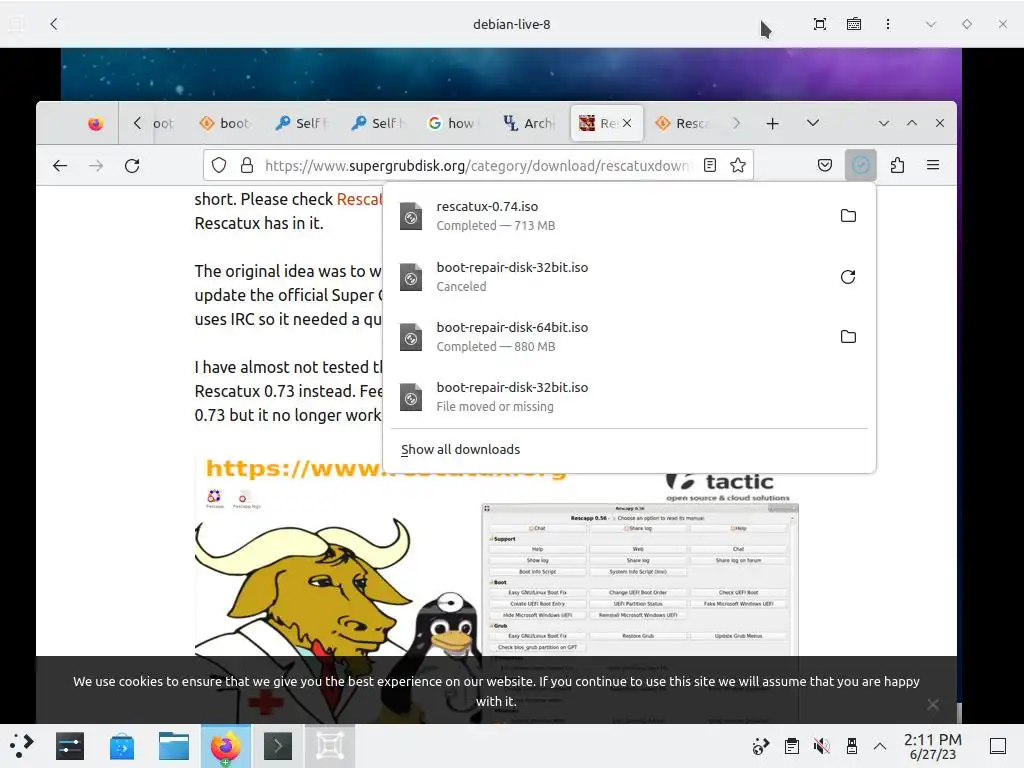Click the supergrubdisk.org URL address bar

(x=477, y=165)
